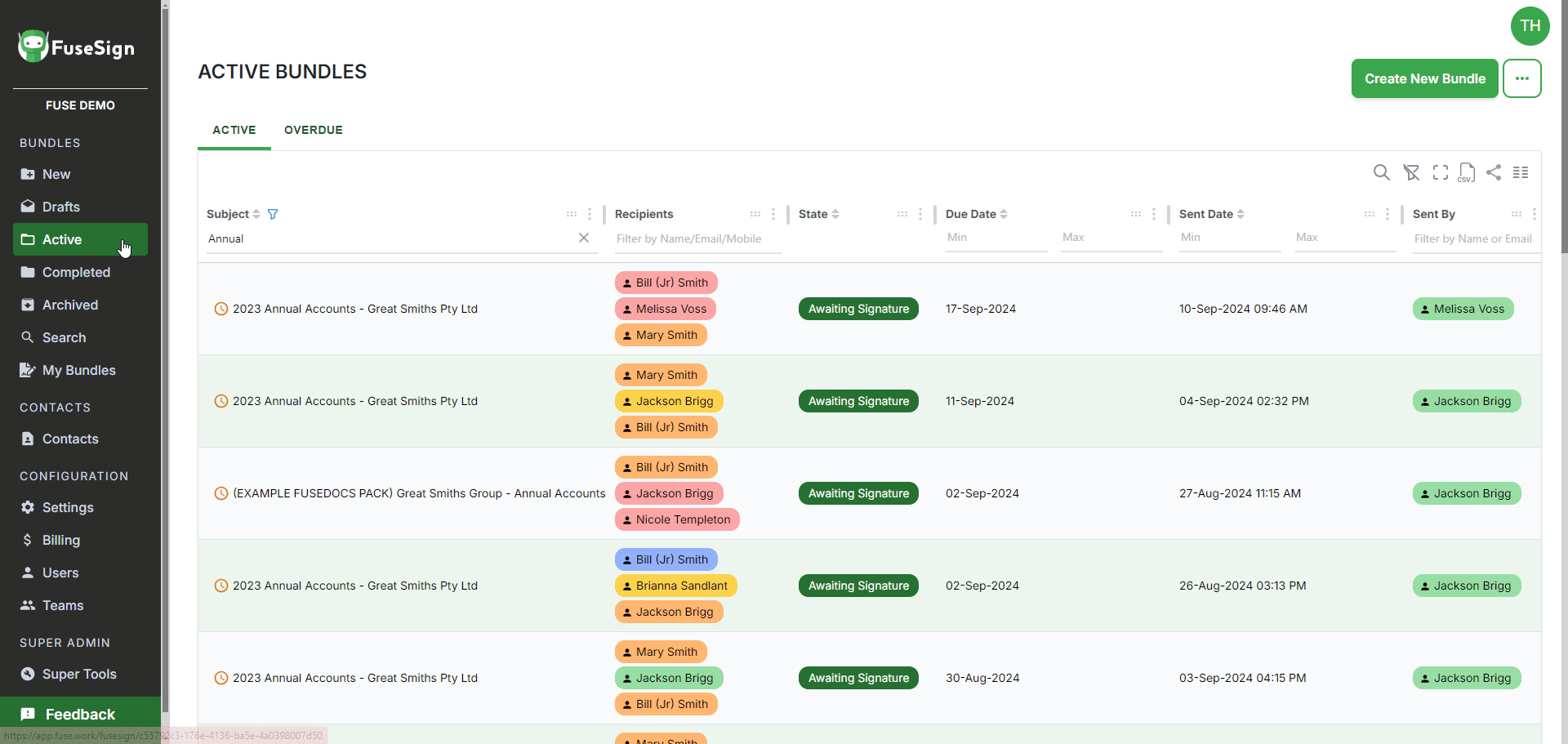The image size is (1568, 744).
Task: Open the Feedback button
Action: coord(80,715)
